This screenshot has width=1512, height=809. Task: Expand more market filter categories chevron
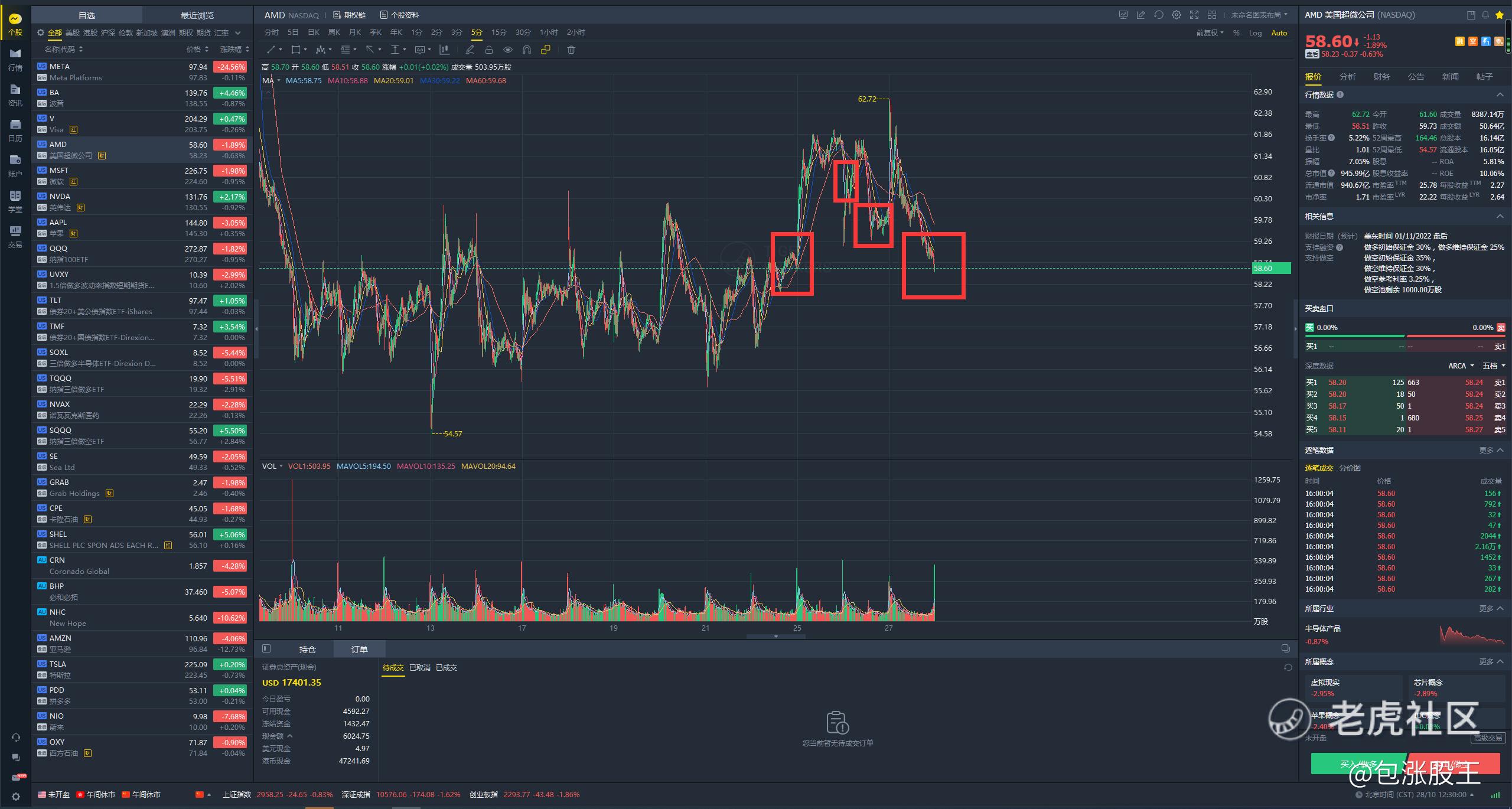238,33
